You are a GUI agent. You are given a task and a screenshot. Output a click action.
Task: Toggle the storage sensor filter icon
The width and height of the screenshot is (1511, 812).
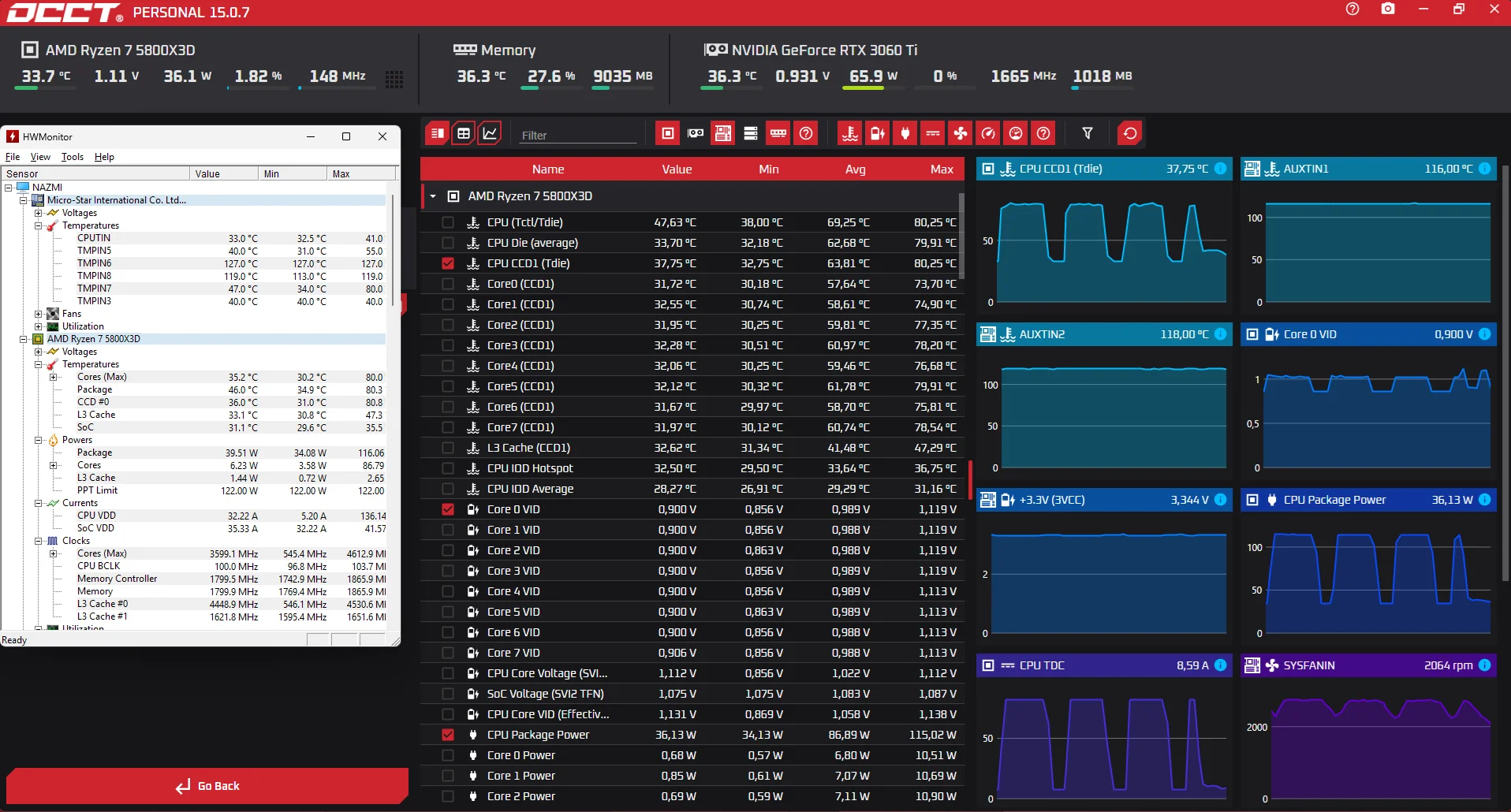pos(751,133)
